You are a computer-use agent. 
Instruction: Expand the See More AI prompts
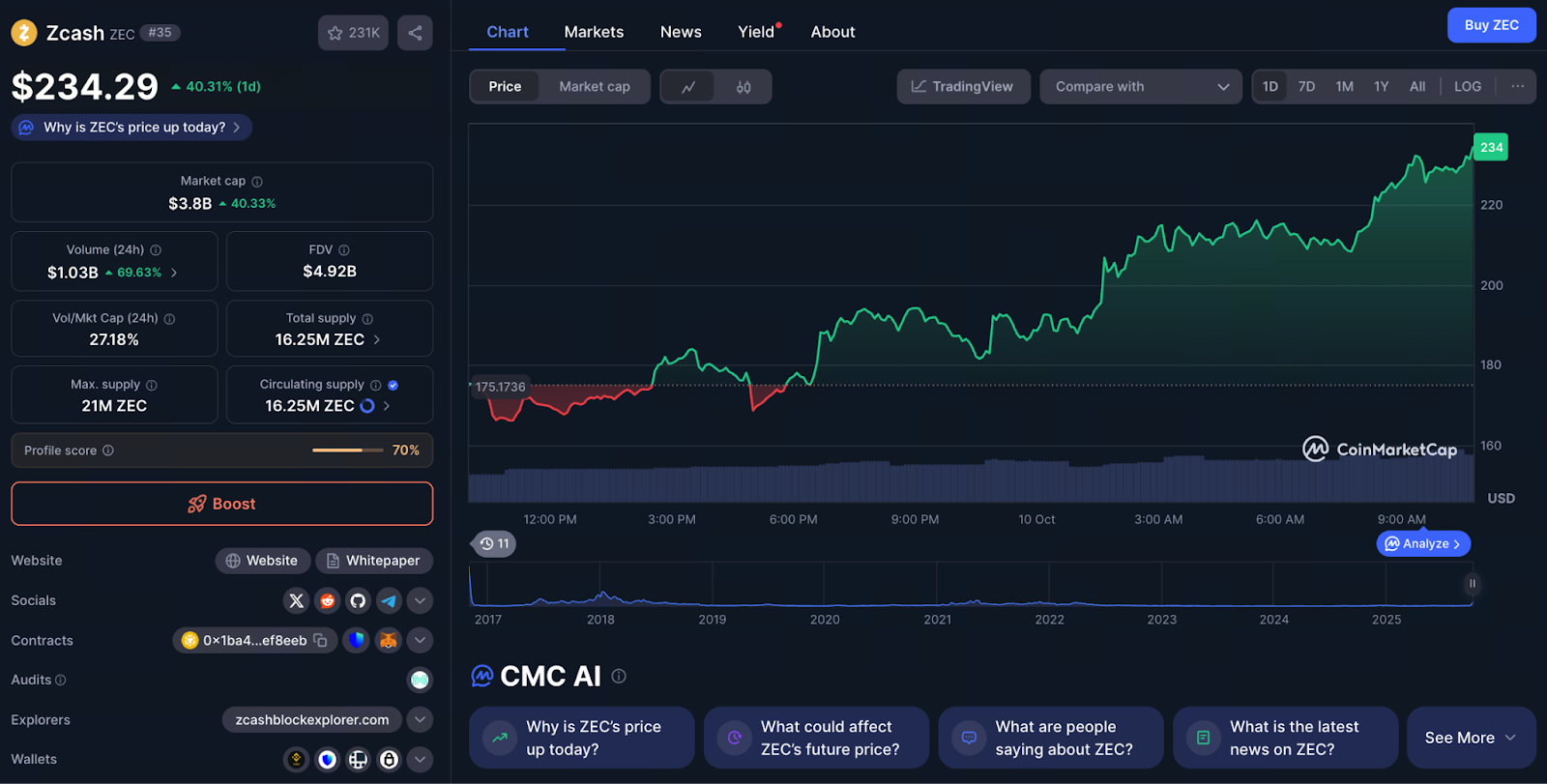coord(1471,738)
